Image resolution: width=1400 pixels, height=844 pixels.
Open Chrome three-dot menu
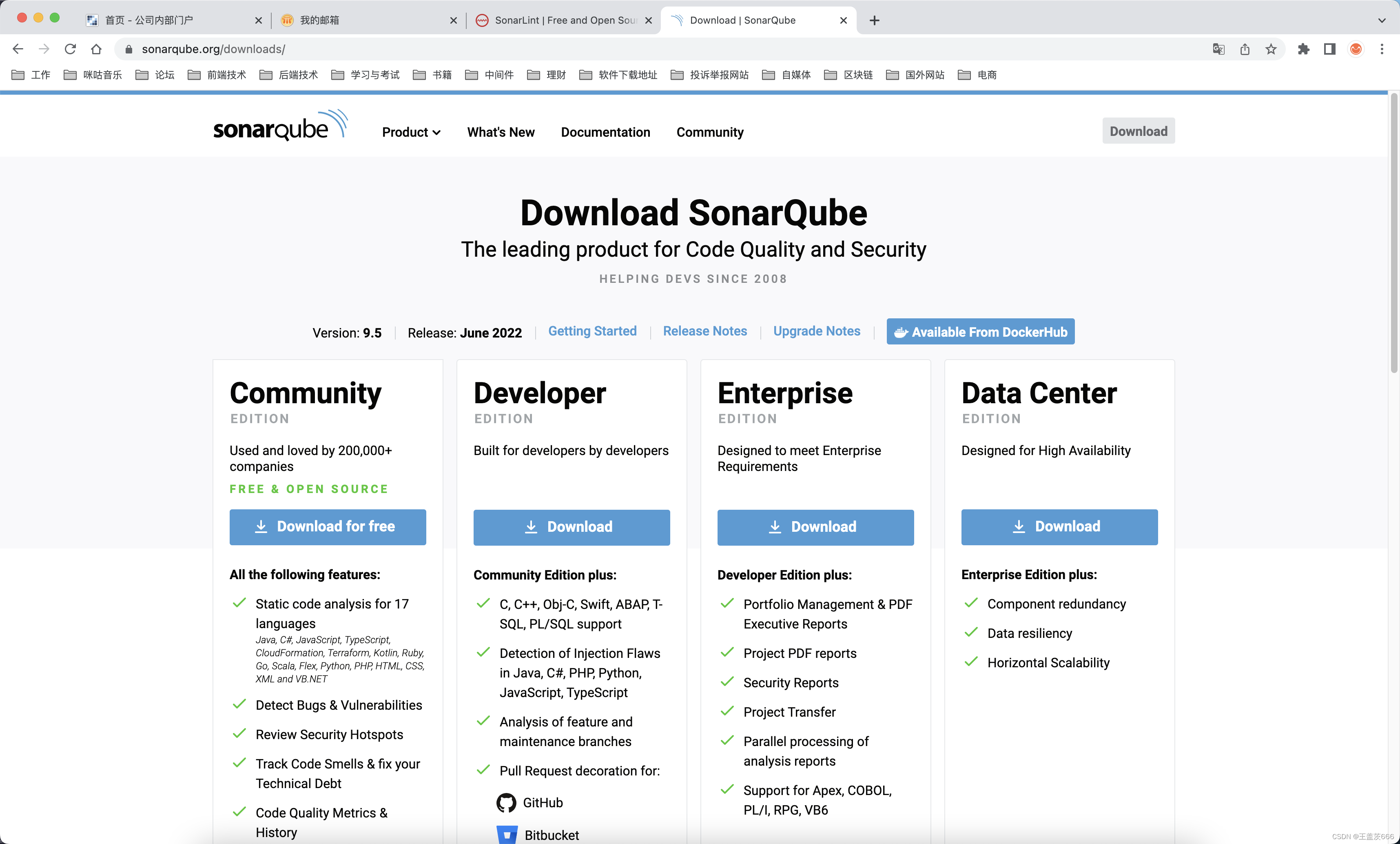[x=1382, y=49]
